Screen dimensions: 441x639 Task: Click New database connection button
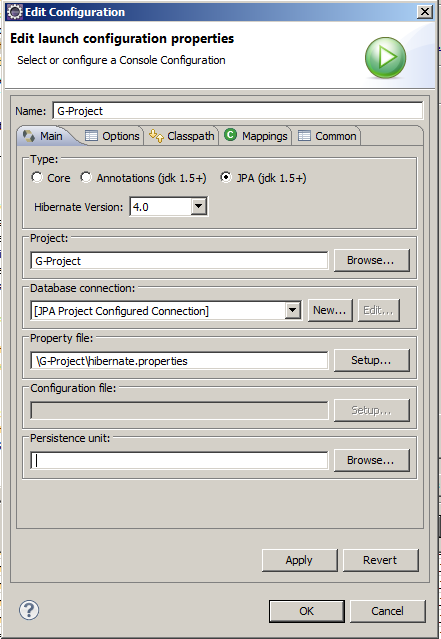tap(330, 311)
